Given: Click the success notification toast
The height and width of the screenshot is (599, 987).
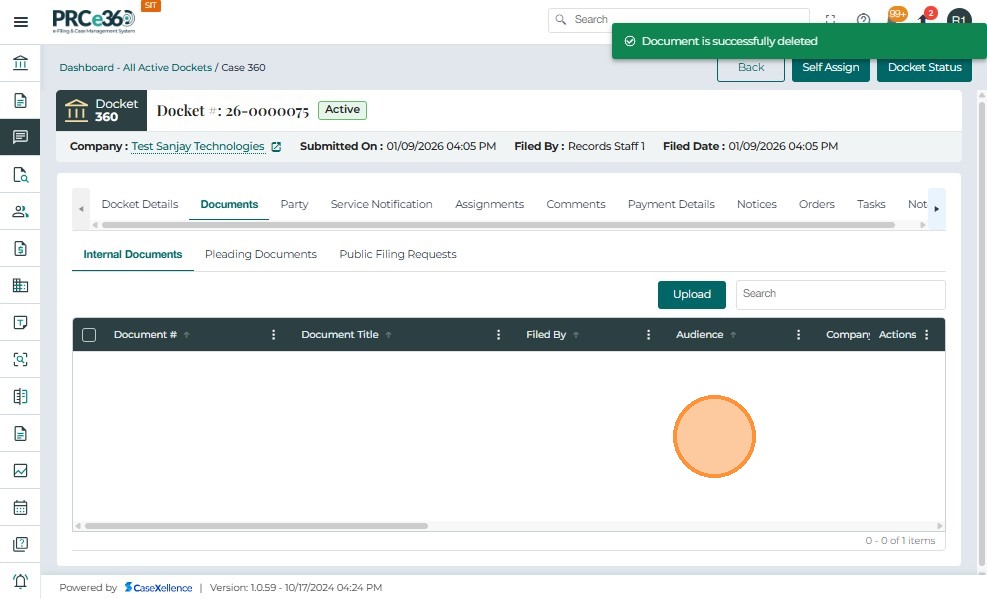Looking at the screenshot, I should click(x=799, y=41).
